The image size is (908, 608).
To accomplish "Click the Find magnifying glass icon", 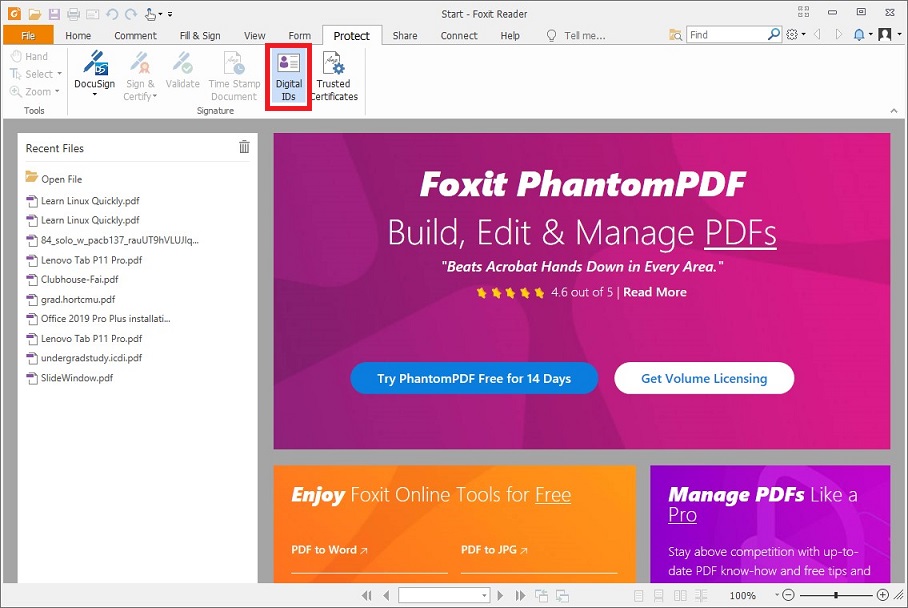I will 774,35.
